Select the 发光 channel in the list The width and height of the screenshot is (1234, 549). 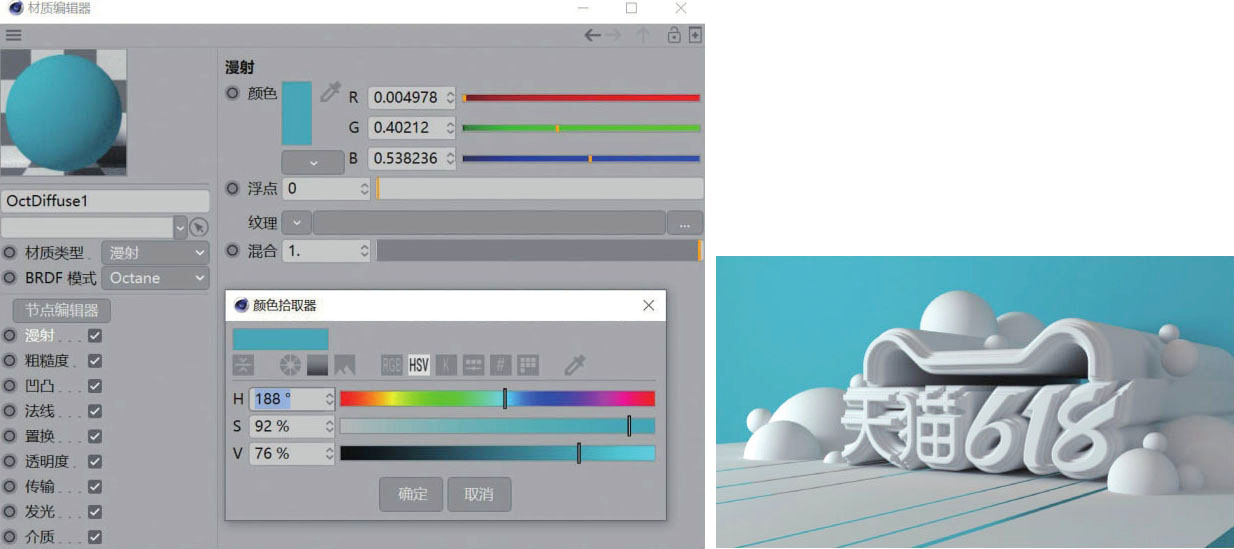(x=40, y=512)
